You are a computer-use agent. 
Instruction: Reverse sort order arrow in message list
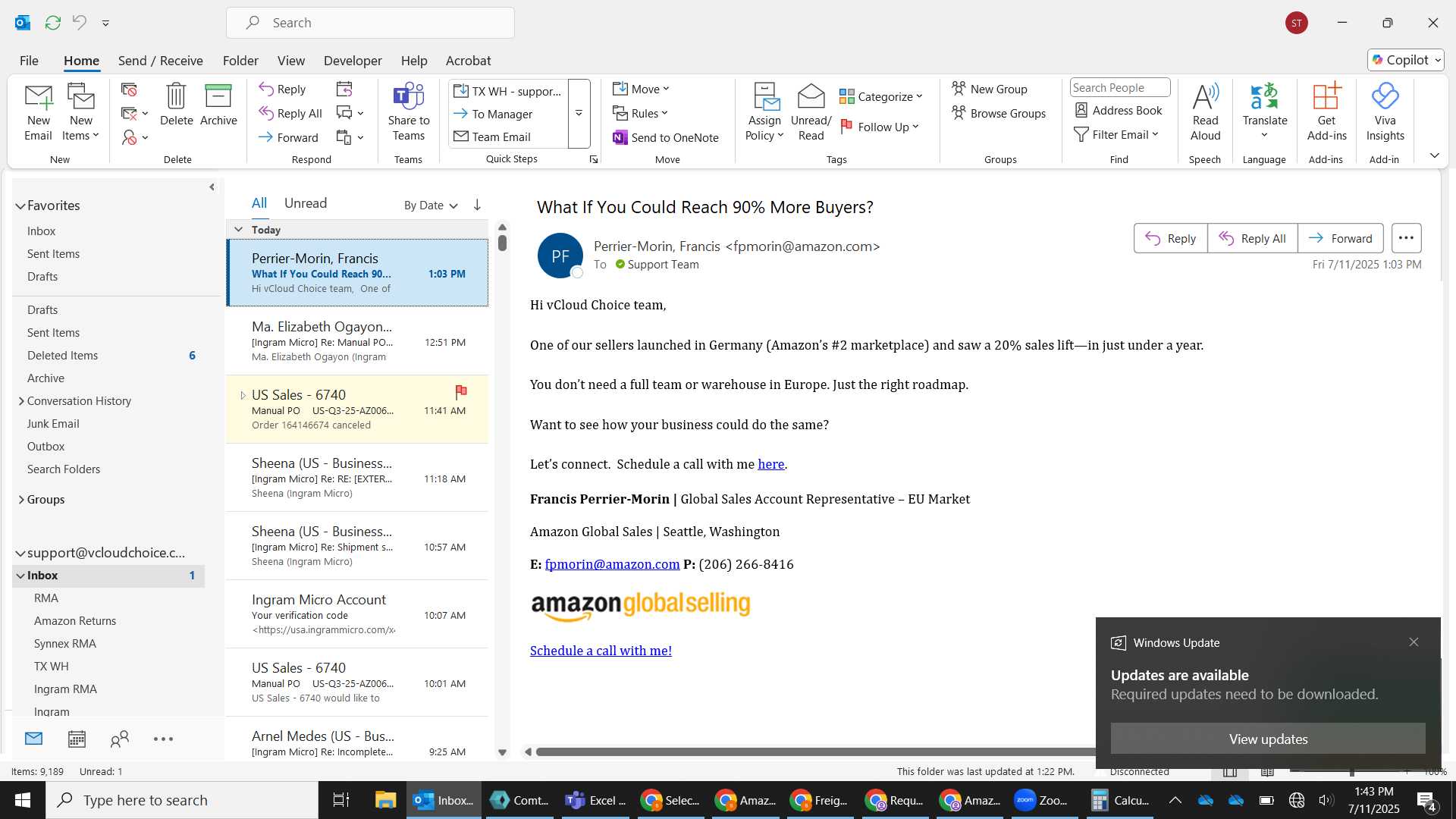point(477,205)
